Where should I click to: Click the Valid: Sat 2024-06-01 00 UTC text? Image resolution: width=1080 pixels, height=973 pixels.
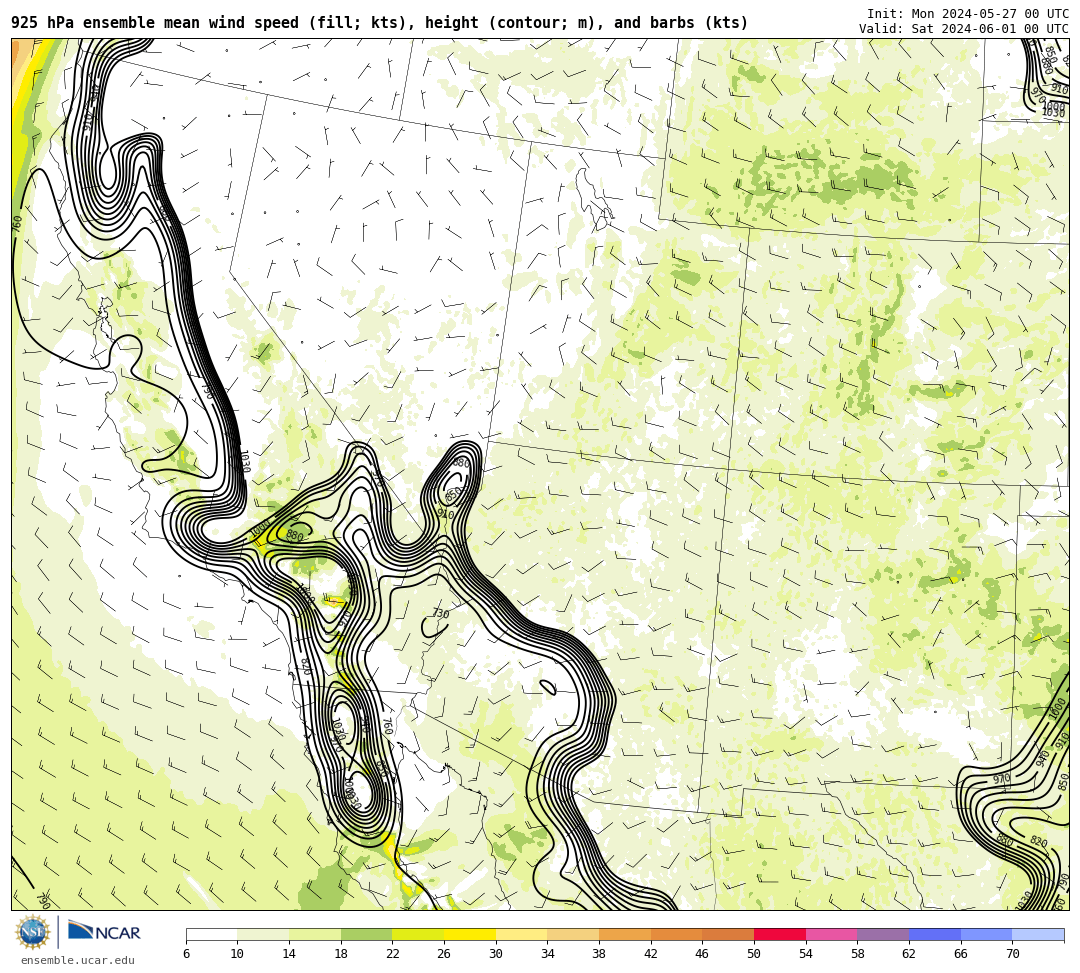coord(964,29)
